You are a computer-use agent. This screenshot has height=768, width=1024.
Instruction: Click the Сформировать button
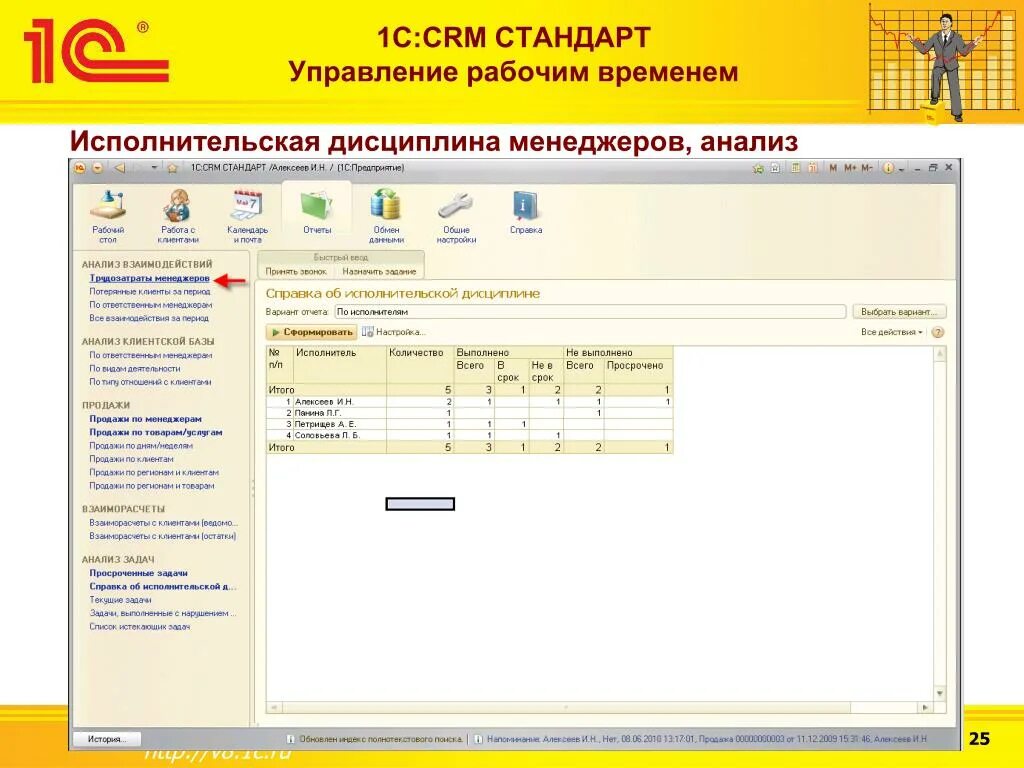click(312, 332)
